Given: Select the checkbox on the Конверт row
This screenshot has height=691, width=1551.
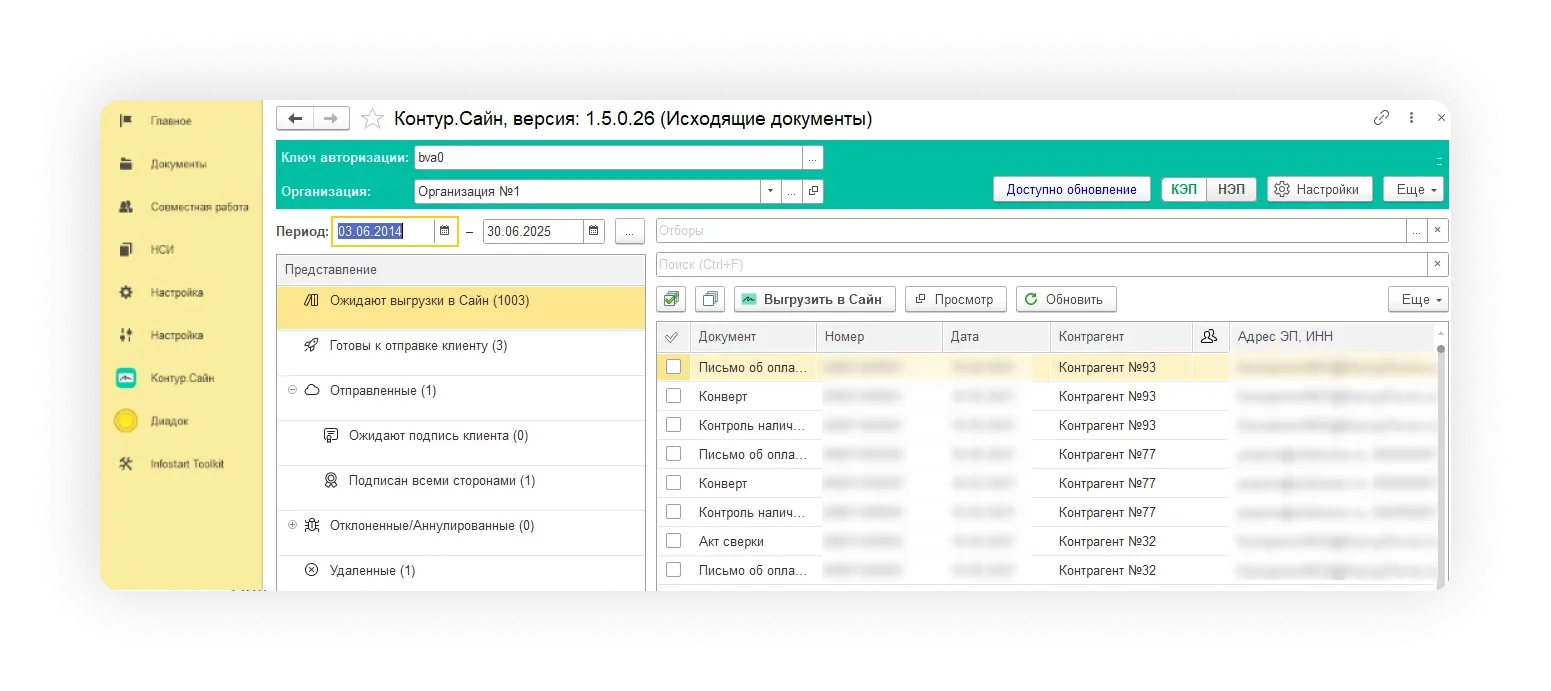Looking at the screenshot, I should click(x=672, y=396).
